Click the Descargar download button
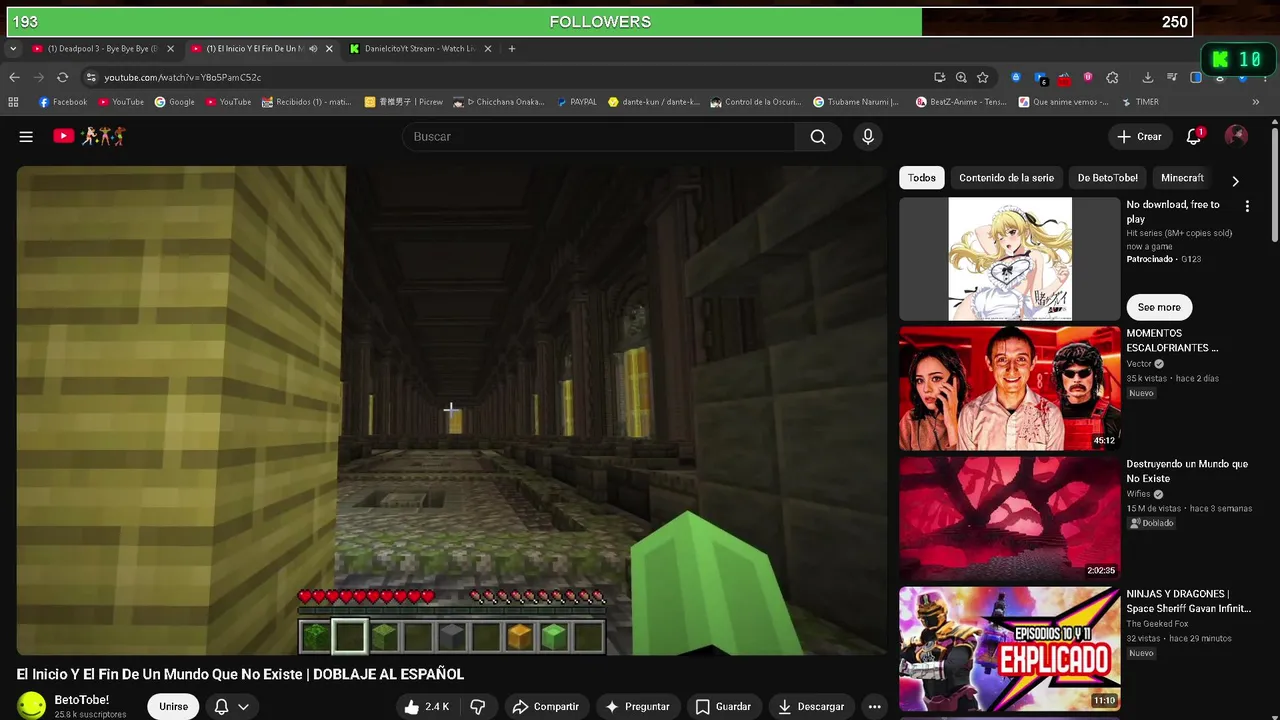This screenshot has height=720, width=1280. [811, 707]
